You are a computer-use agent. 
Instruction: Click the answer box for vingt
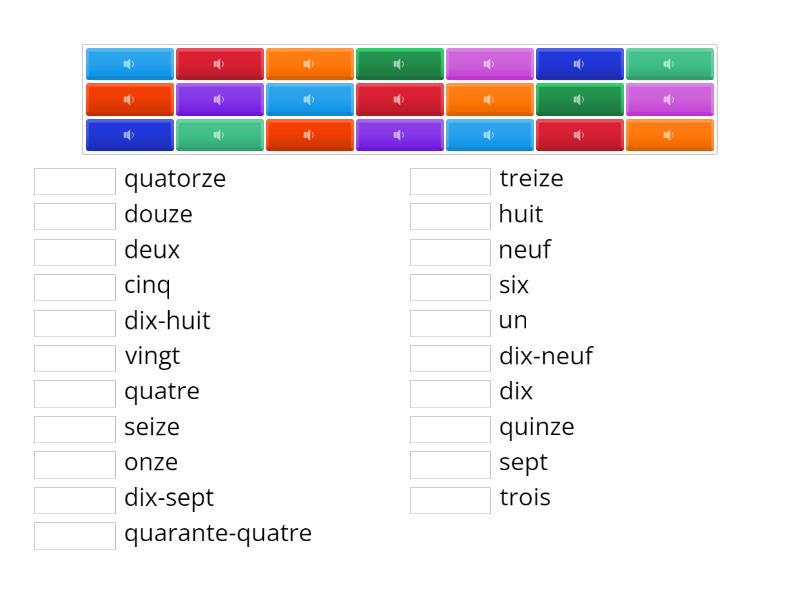click(x=74, y=358)
